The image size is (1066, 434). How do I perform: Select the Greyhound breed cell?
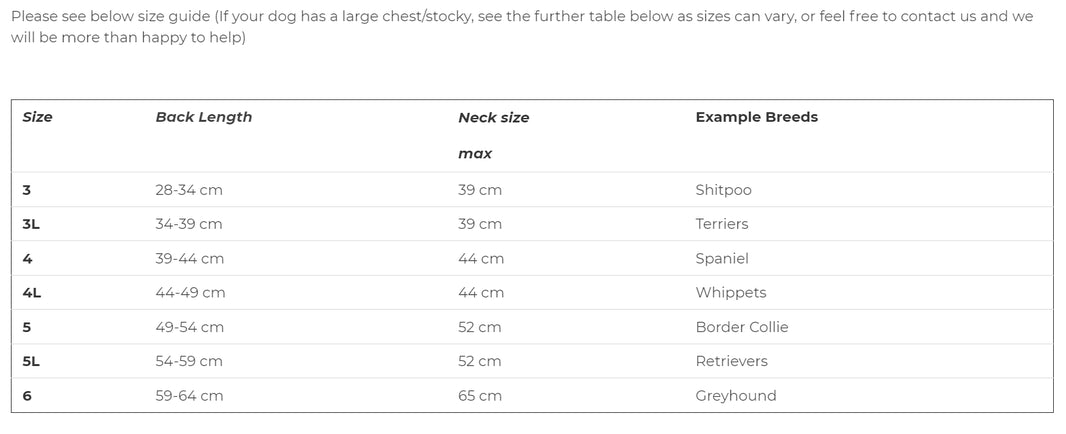point(735,396)
